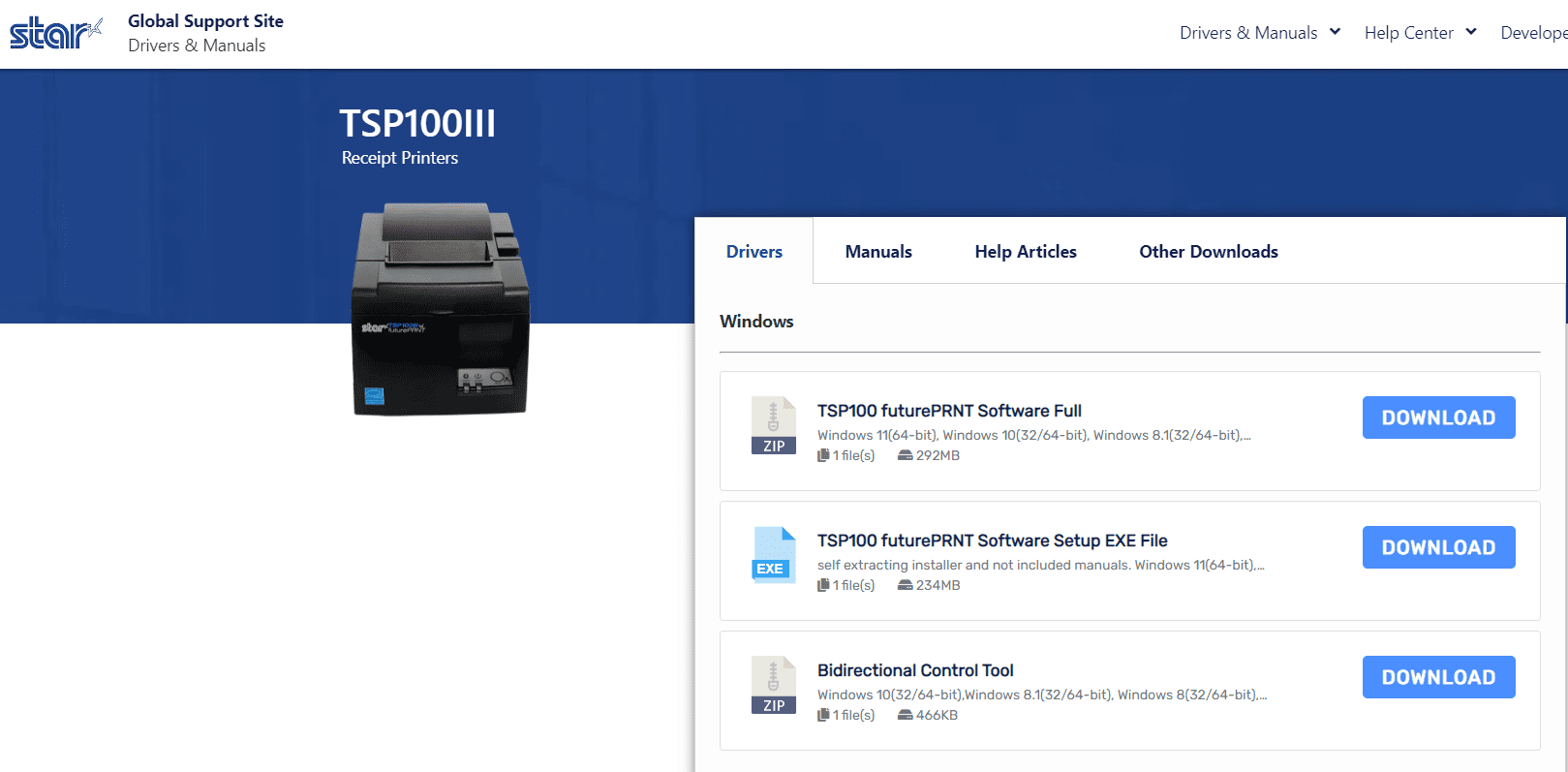Click the disk size icon next to 292MB

point(905,455)
